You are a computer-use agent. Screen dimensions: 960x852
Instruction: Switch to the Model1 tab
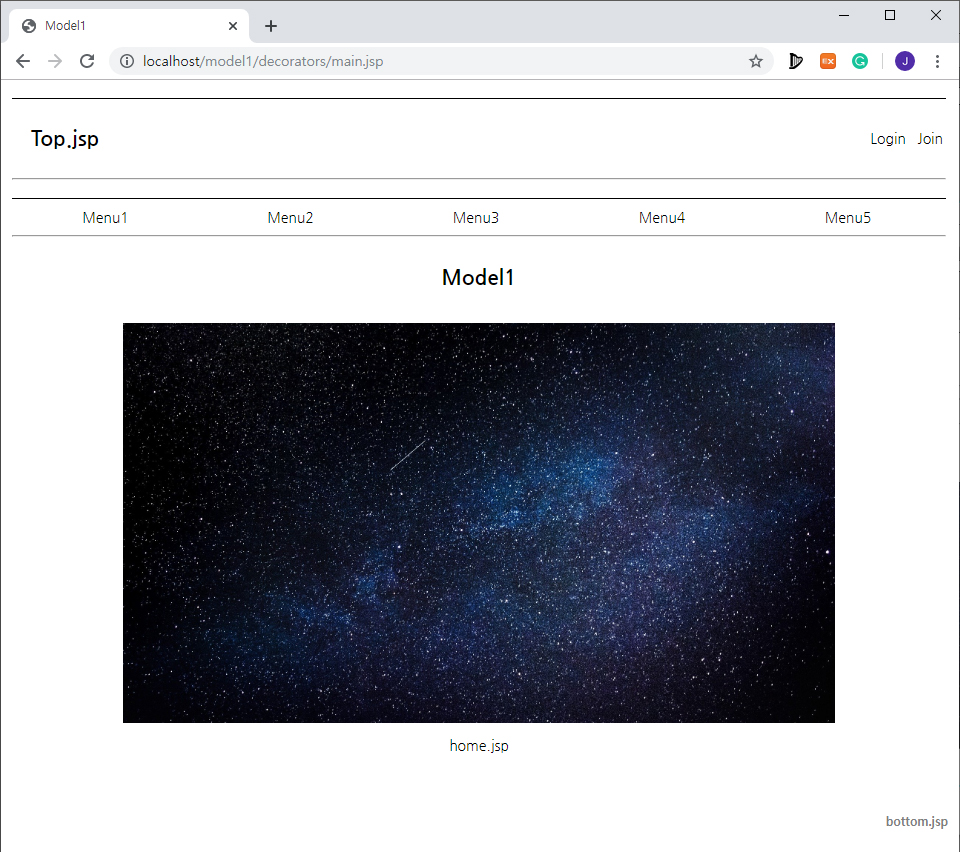pyautogui.click(x=128, y=25)
